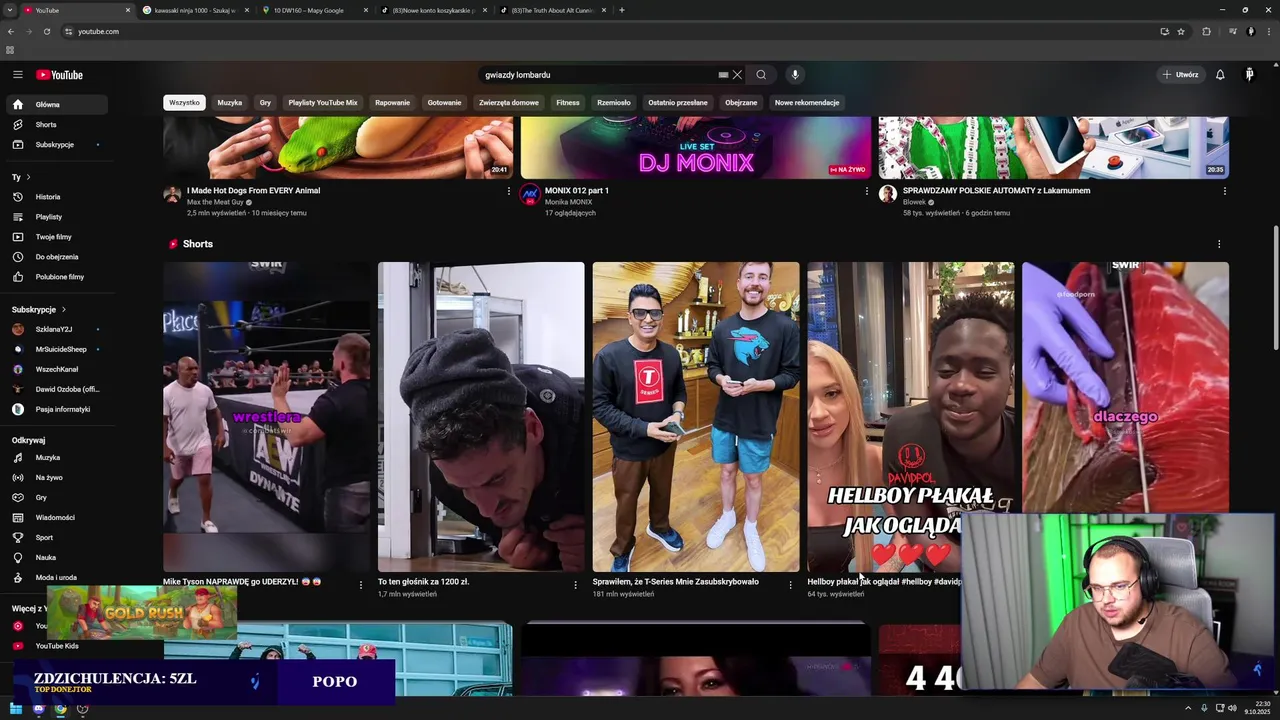Open Chrome from the taskbar
Screen dimensions: 1280x720
click(60, 709)
